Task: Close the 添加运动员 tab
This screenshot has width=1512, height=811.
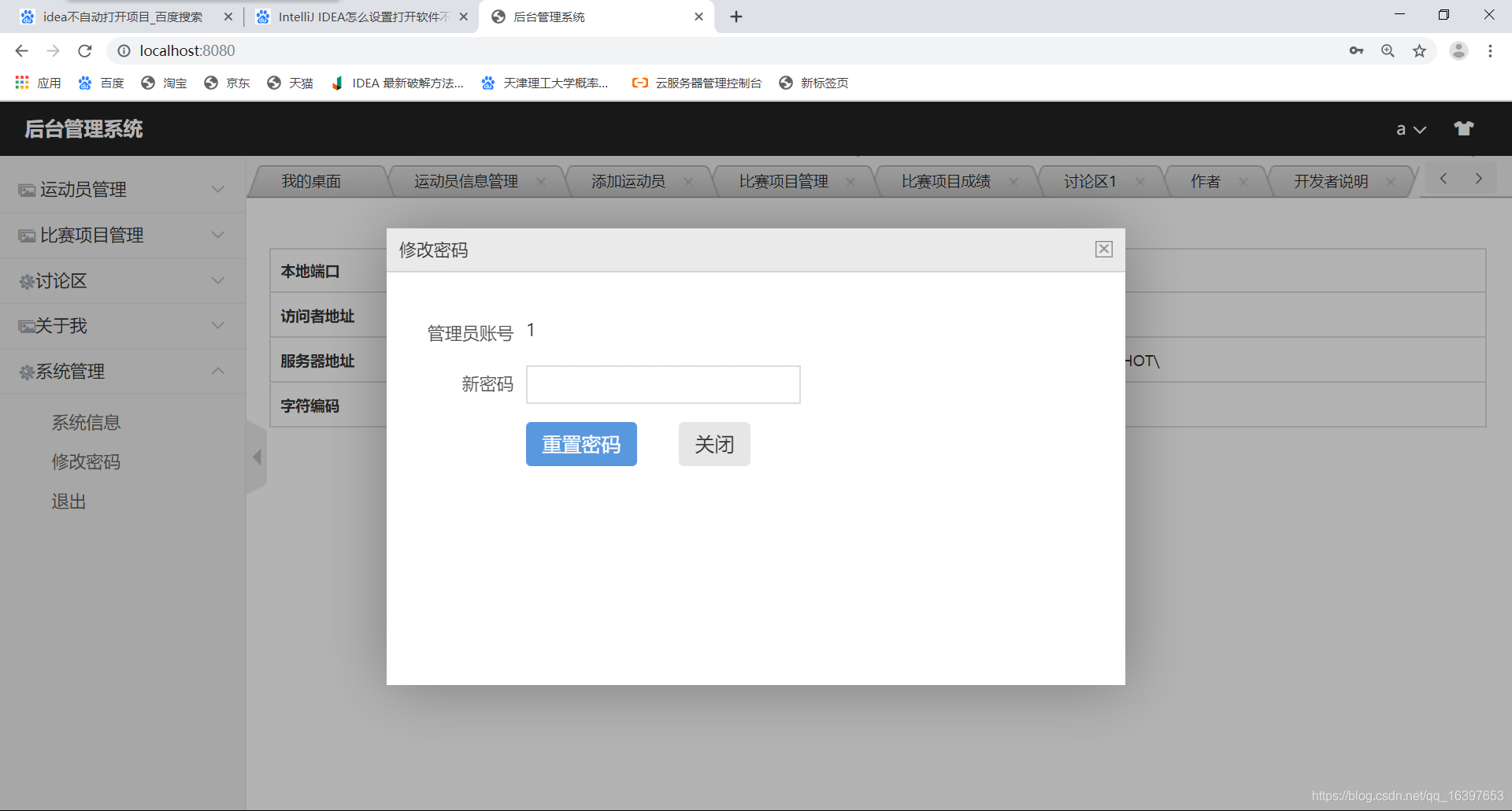Action: pos(688,182)
